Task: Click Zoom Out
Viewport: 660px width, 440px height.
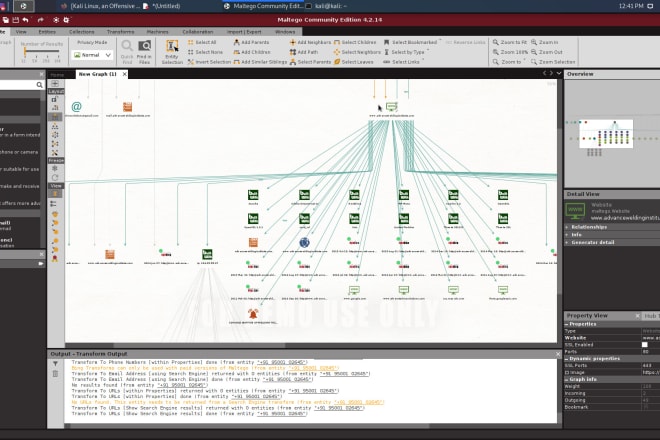Action: point(547,52)
